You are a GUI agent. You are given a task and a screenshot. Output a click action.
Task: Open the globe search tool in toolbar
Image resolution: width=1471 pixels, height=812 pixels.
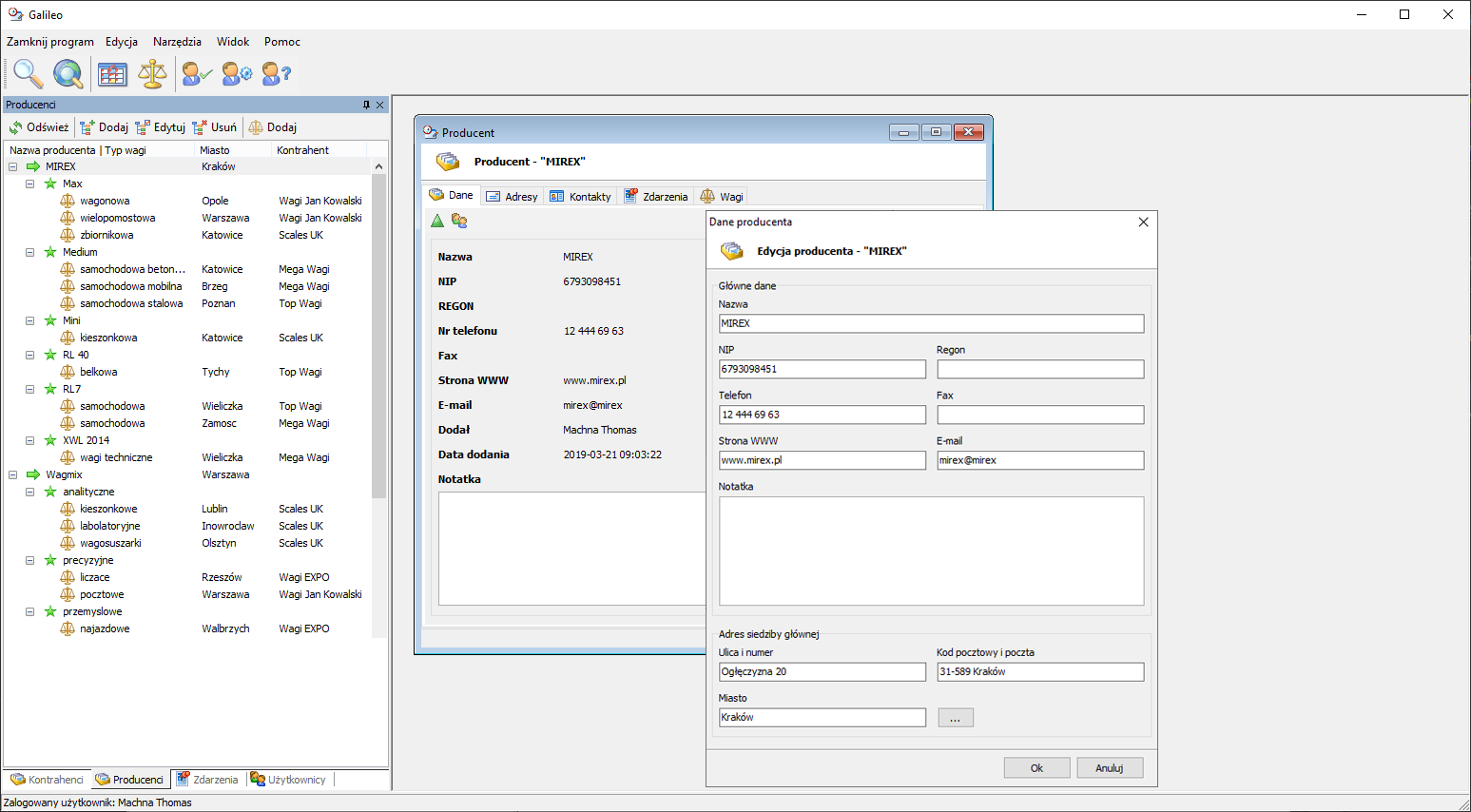(68, 73)
